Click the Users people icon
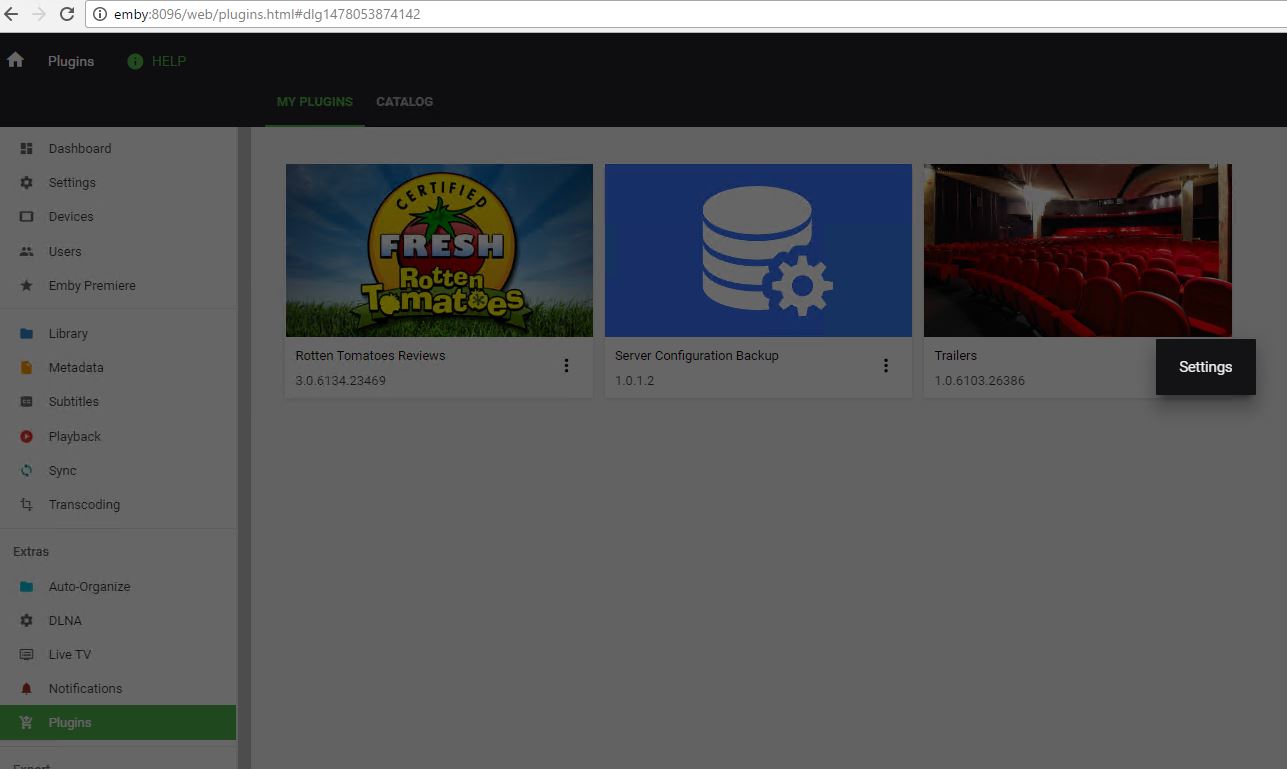This screenshot has height=769, width=1287. point(27,252)
